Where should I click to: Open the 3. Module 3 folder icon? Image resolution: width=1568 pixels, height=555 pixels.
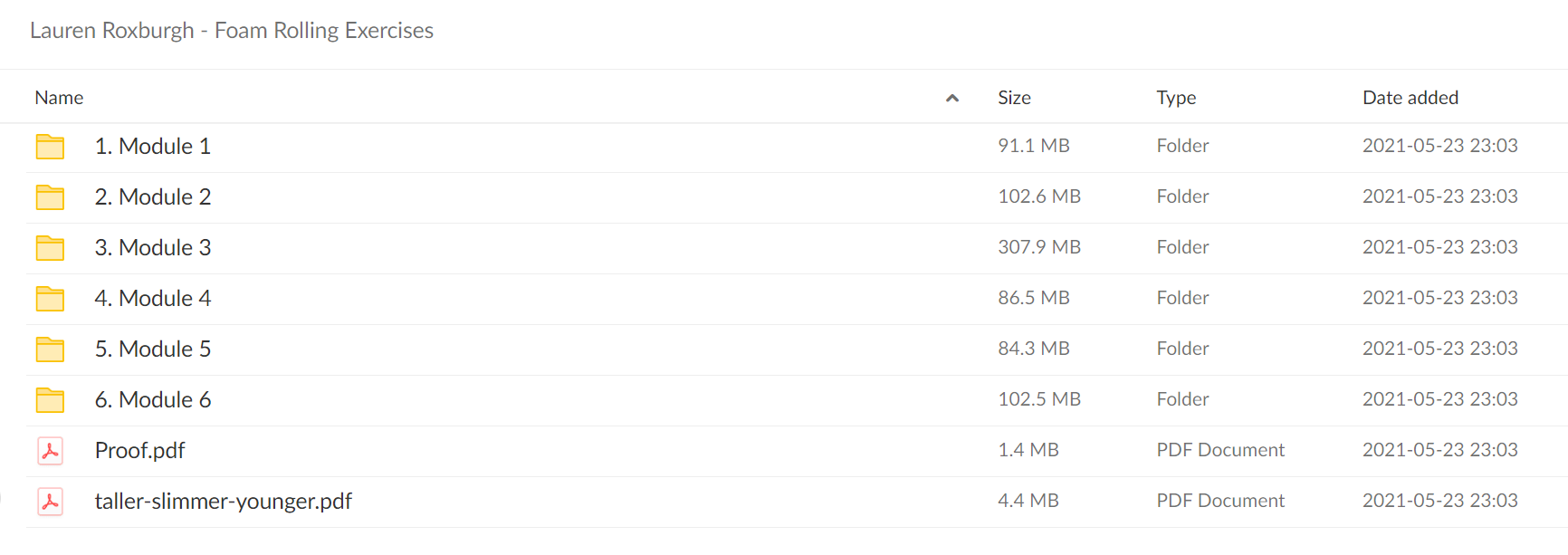(x=50, y=248)
